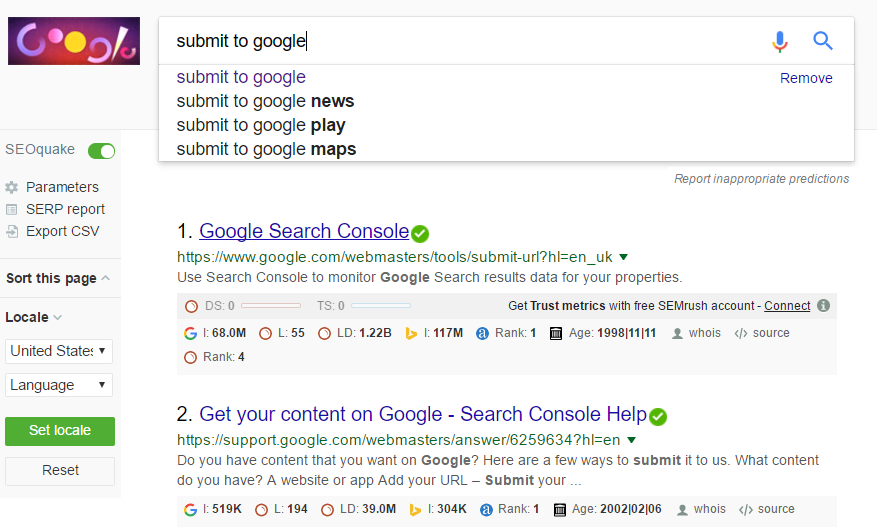
Task: Click the Reset button
Action: [x=60, y=470]
